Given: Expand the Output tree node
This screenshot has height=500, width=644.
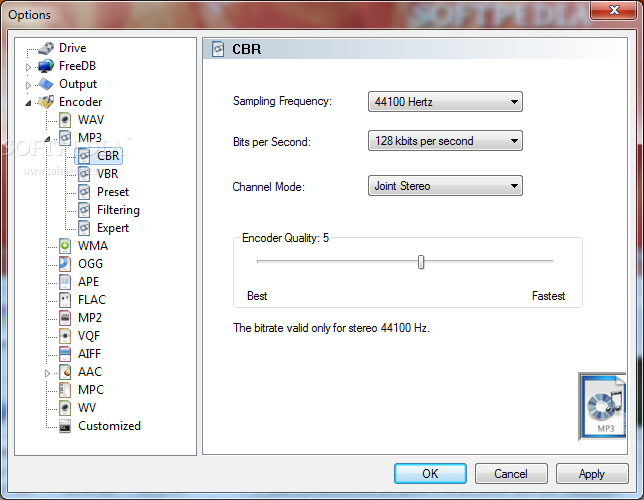Looking at the screenshot, I should pos(28,85).
